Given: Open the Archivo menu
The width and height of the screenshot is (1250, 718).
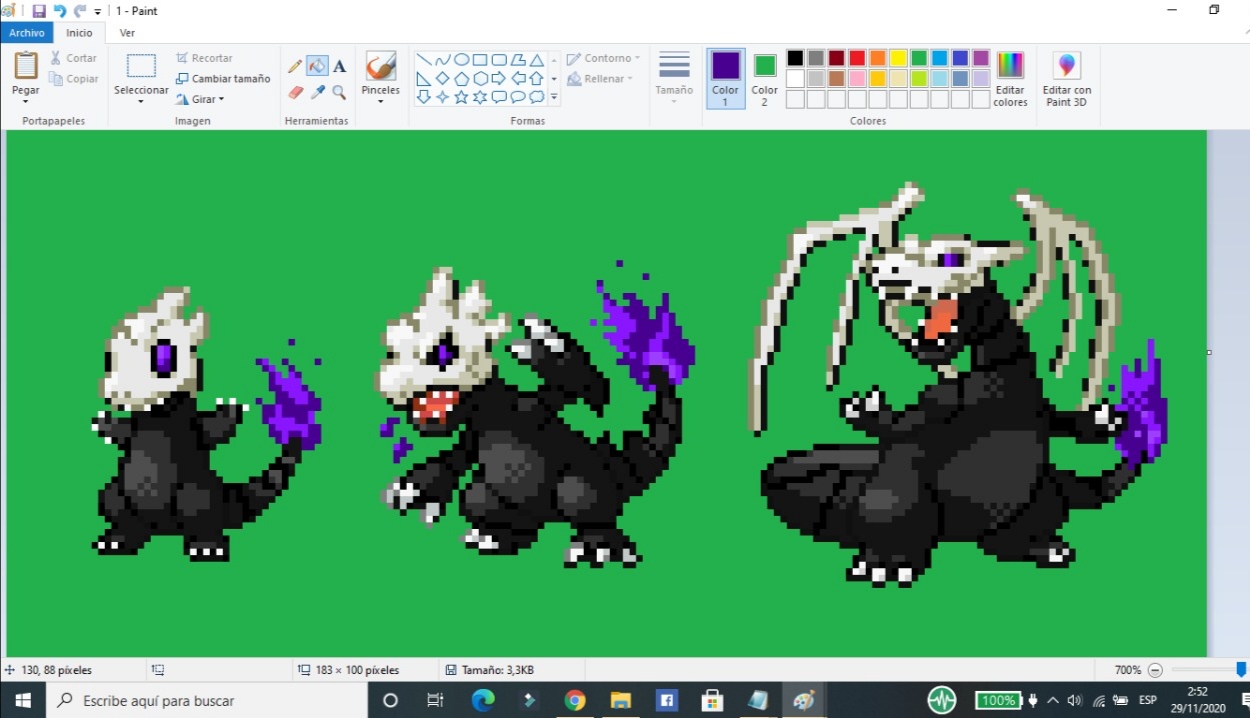Looking at the screenshot, I should coord(27,33).
